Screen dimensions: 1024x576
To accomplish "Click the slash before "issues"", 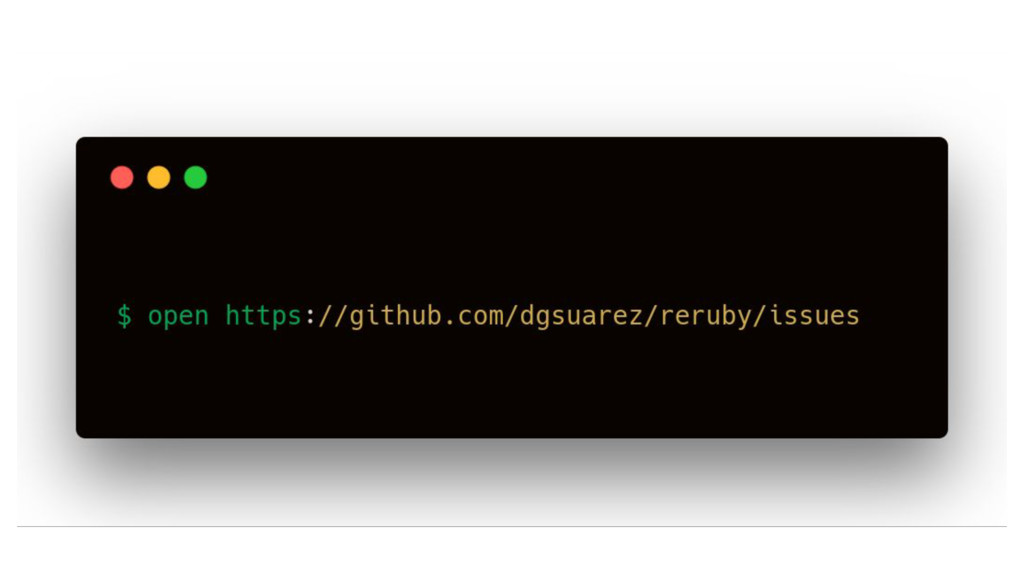I will click(760, 316).
